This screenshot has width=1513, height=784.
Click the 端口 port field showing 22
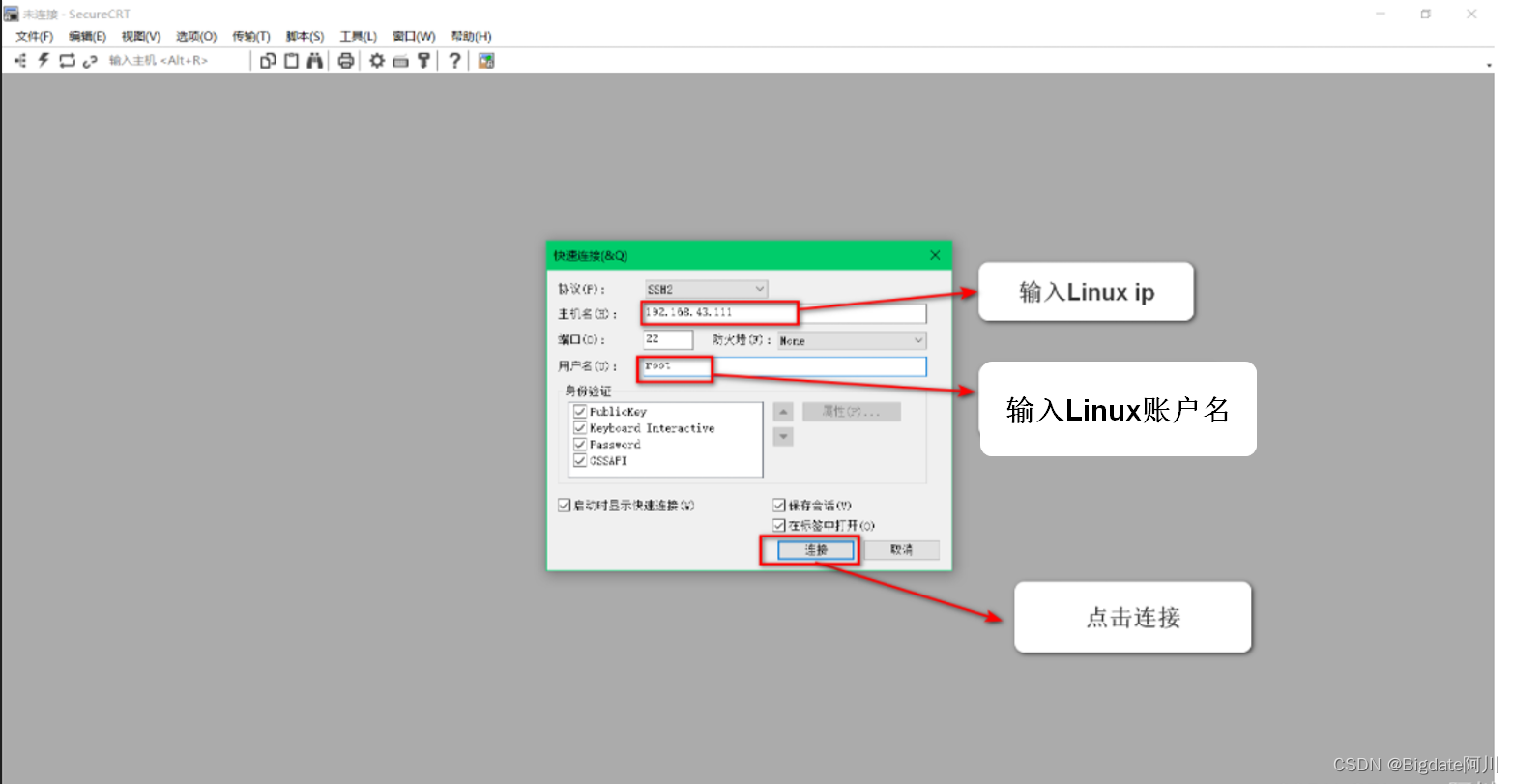coord(668,339)
